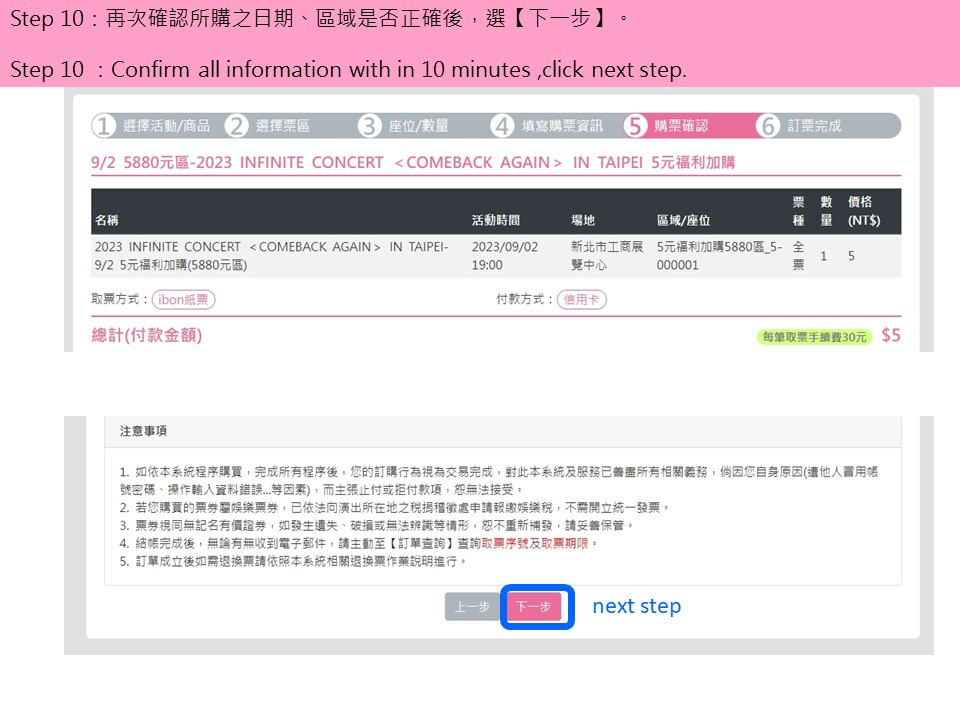Viewport: 960px width, 720px height.
Task: Select step 4 填寫購票資訊
Action: point(547,126)
